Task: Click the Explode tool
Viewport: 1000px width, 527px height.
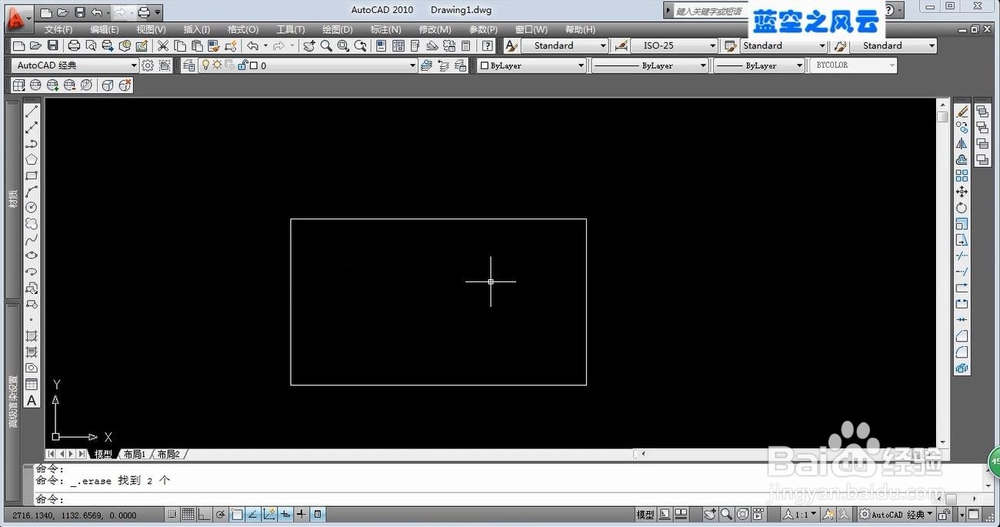Action: (962, 368)
